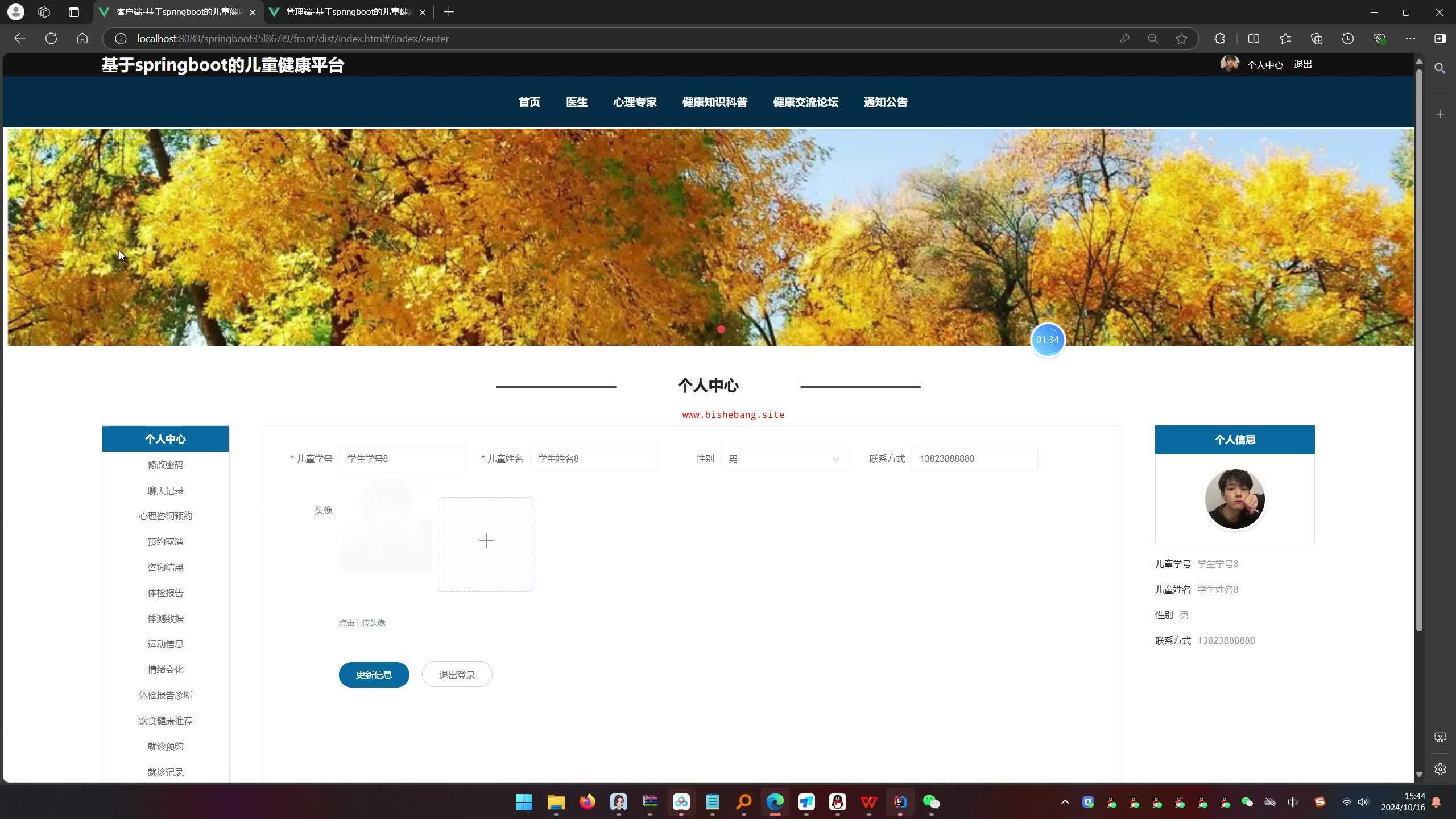This screenshot has height=819, width=1456.
Task: Open browser history icon
Action: pos(1348,38)
